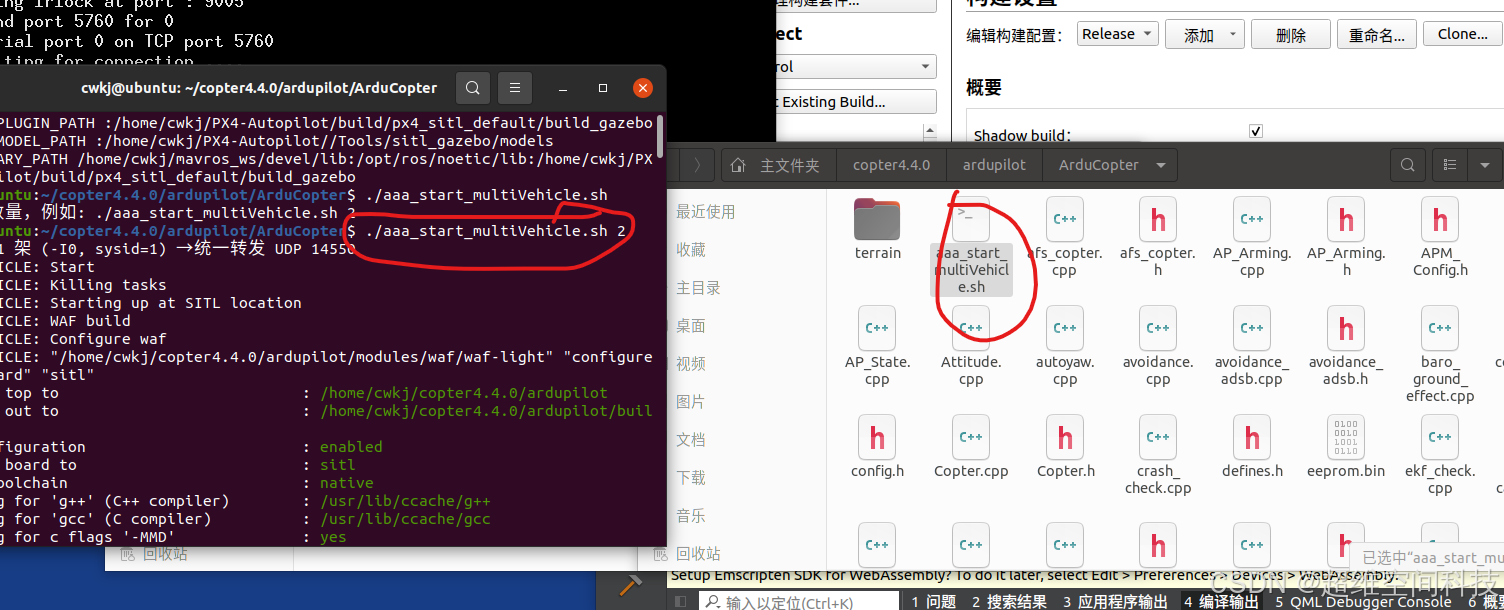Select the eeprom.bin binary file
Viewport: 1504px width, 610px height.
(1345, 438)
